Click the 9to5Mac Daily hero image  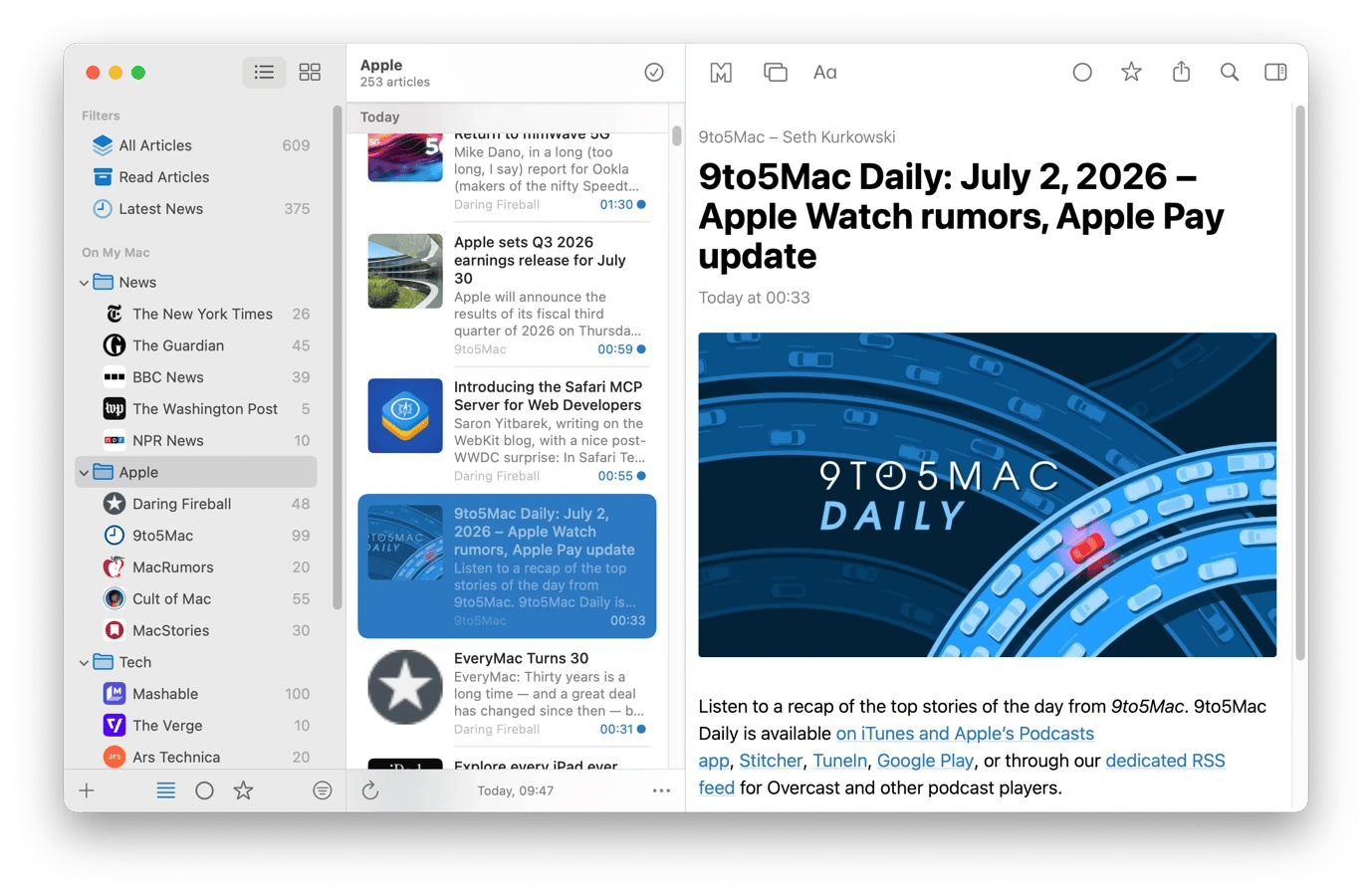point(987,495)
